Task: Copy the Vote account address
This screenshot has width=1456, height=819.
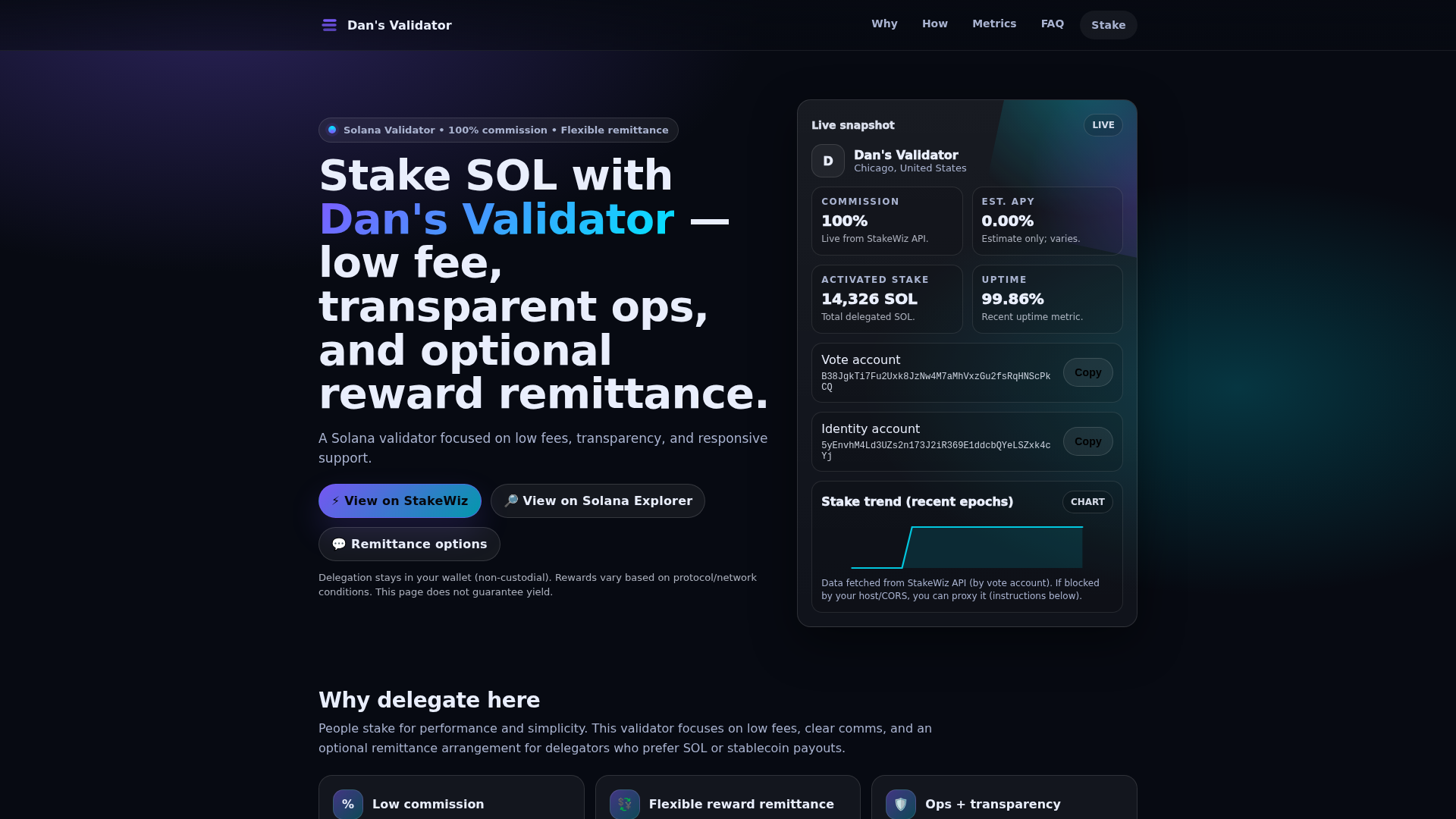Action: [x=1087, y=372]
